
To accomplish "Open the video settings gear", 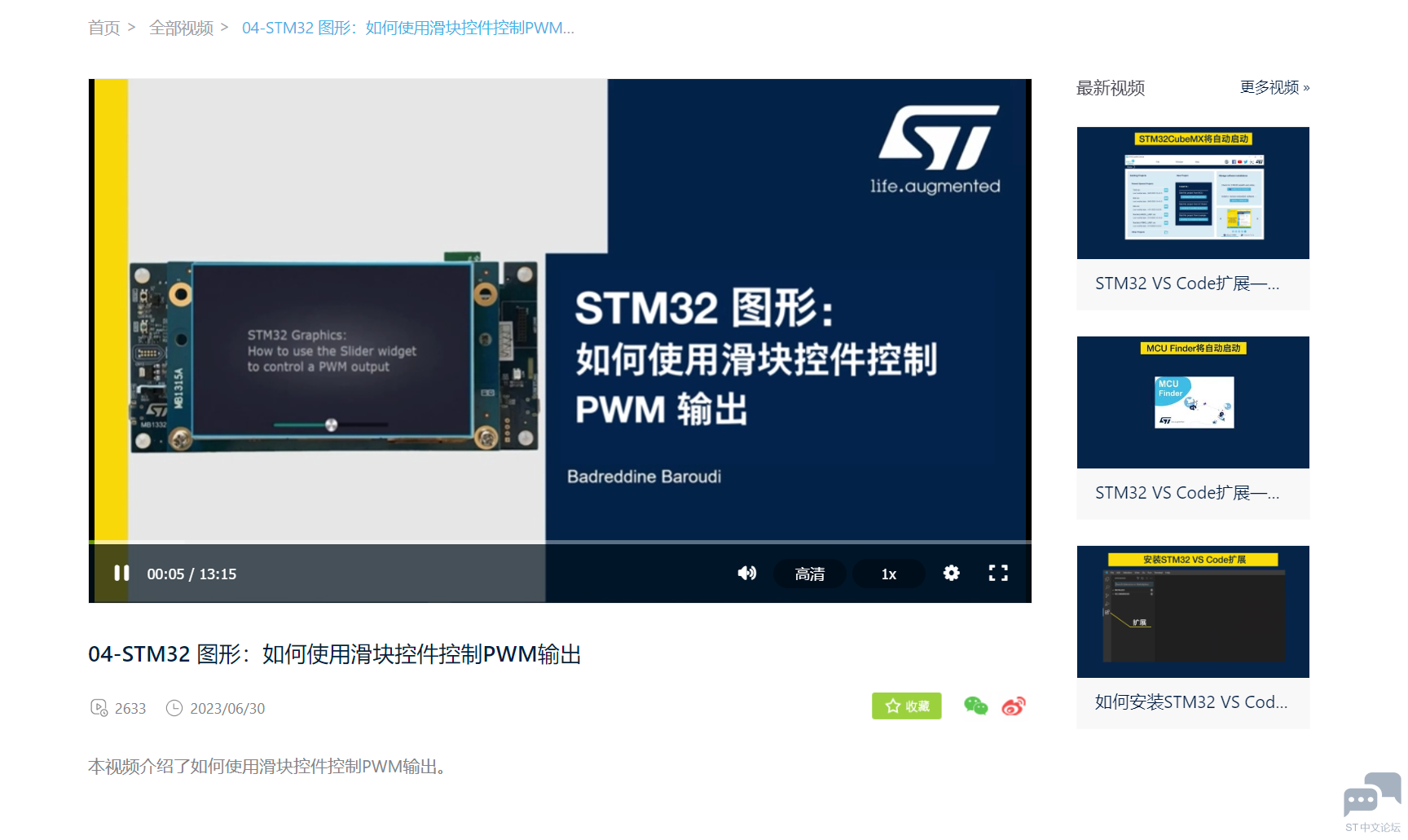I will (x=951, y=574).
